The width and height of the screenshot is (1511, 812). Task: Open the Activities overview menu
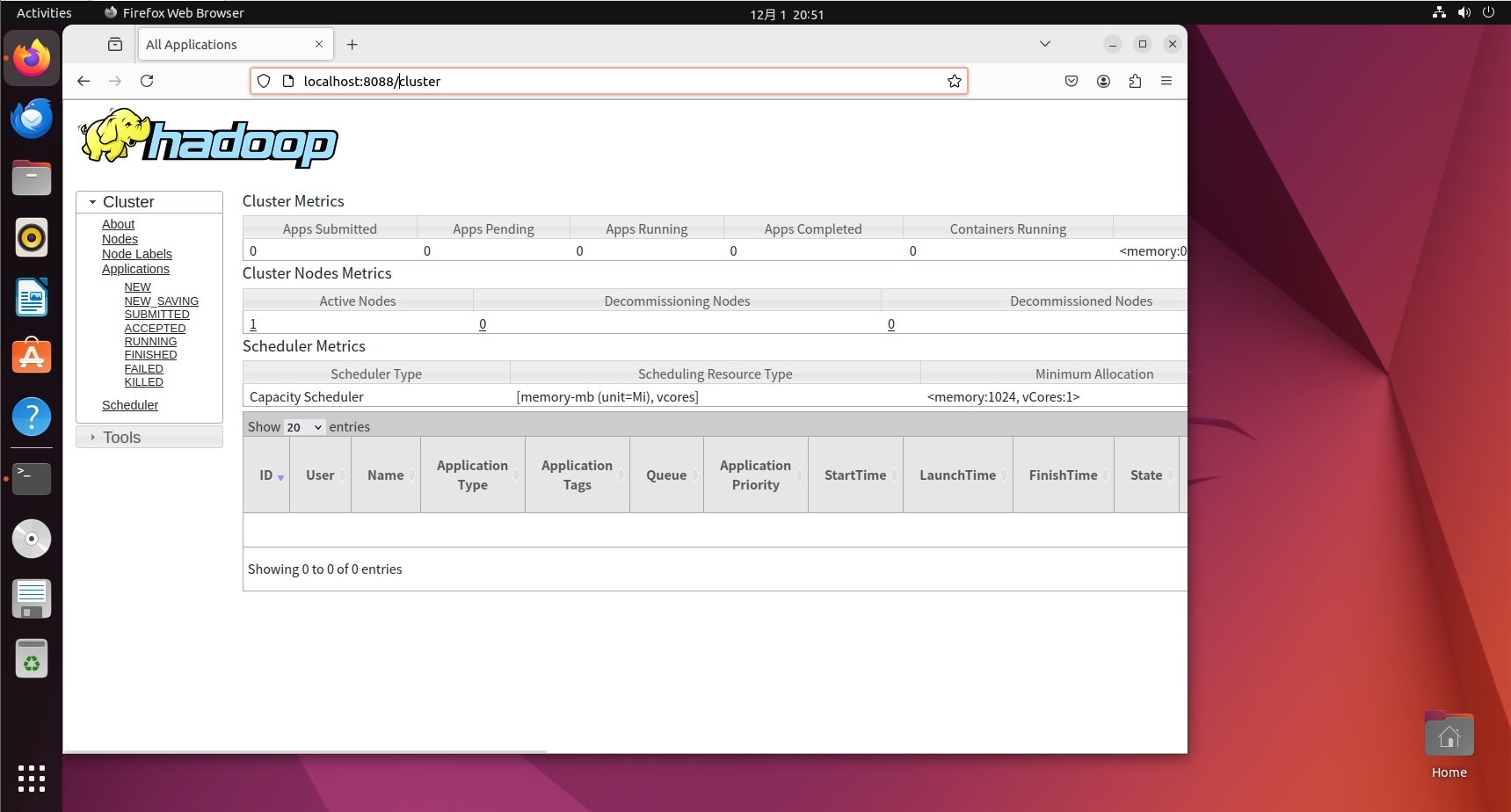(x=44, y=13)
